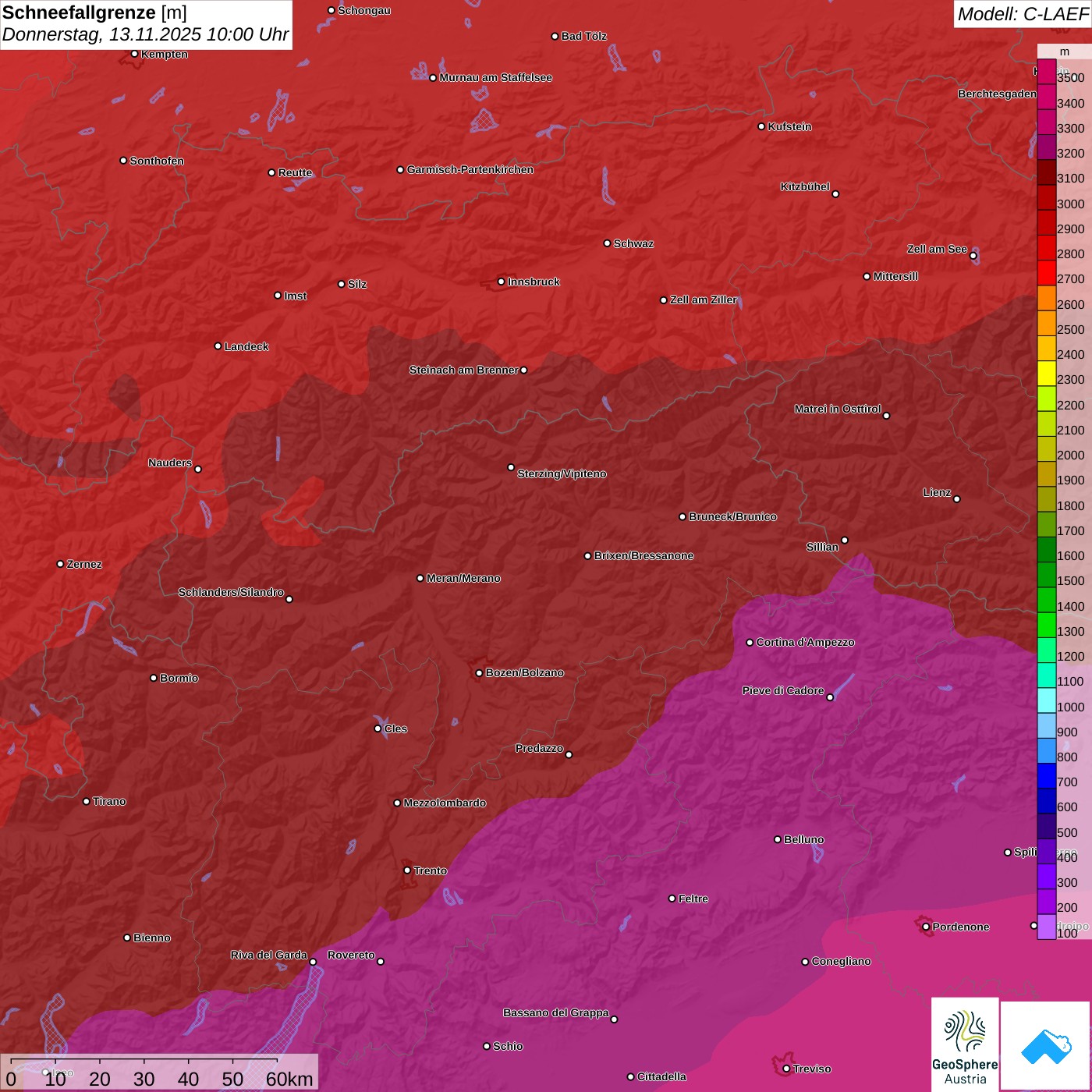
Task: Click the Lienz marker dot
Action: click(x=957, y=499)
